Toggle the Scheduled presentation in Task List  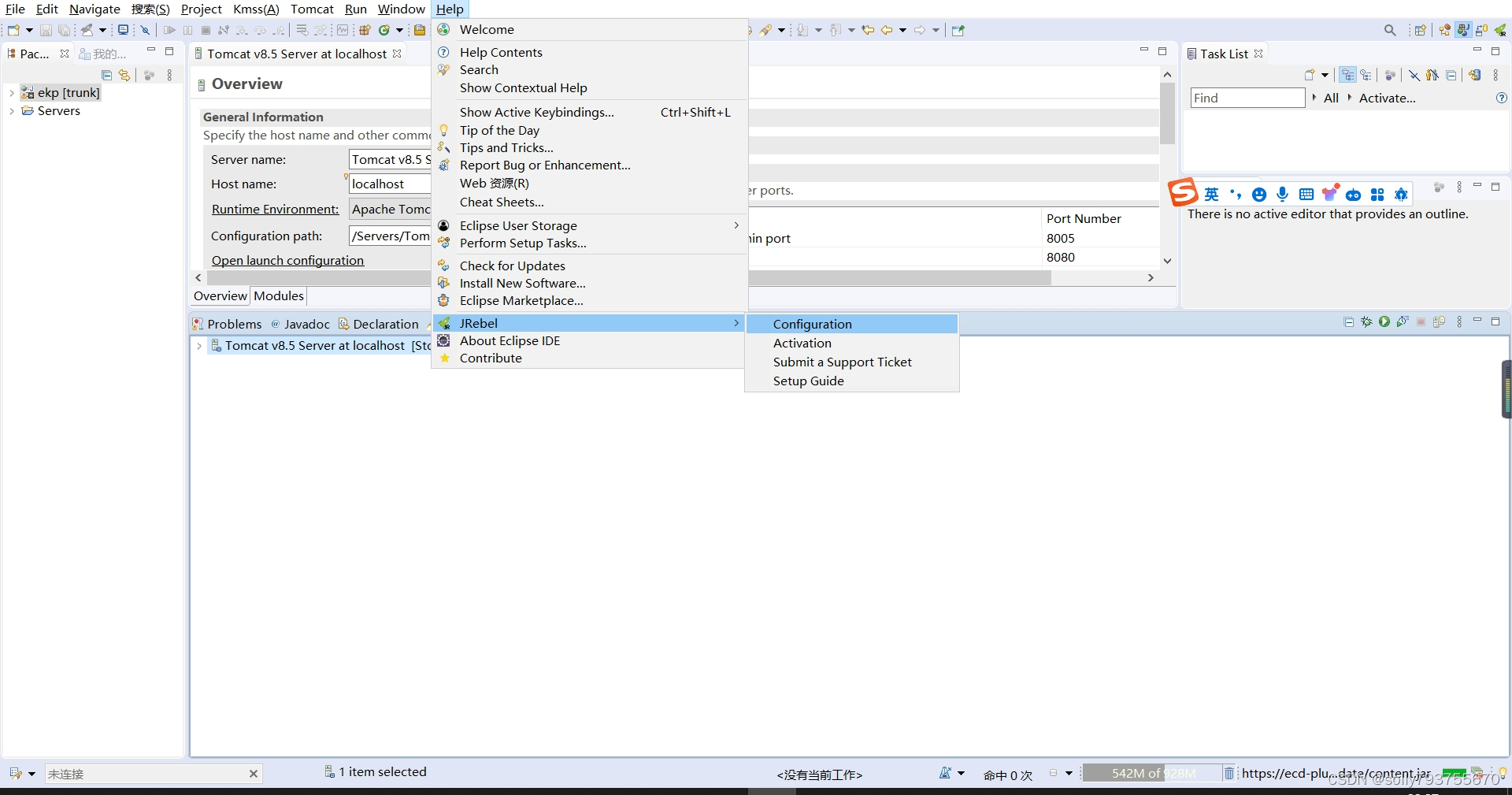(1366, 75)
